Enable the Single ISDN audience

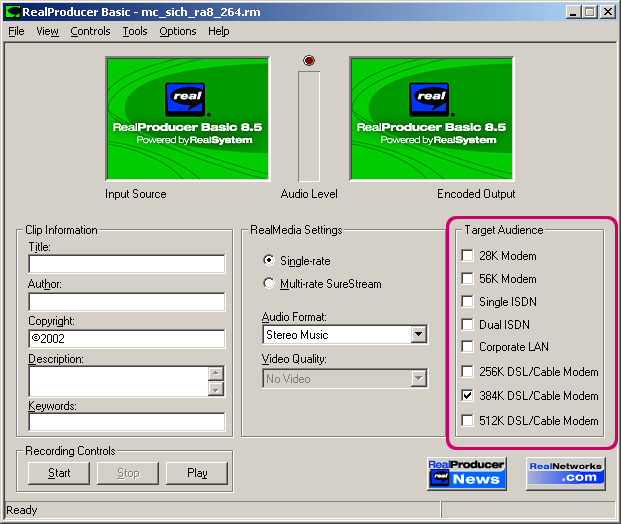point(467,301)
